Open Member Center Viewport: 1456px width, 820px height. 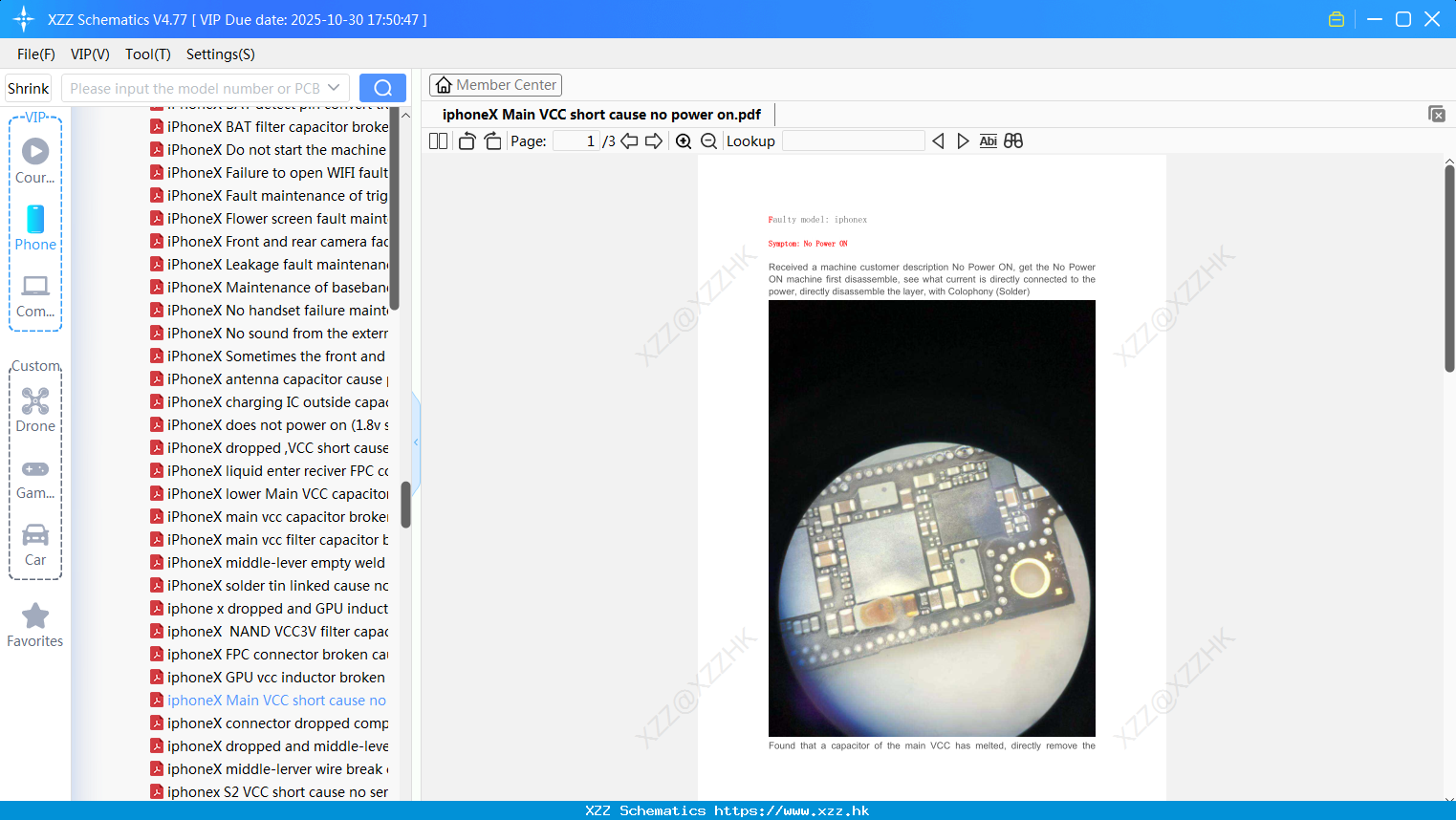coord(495,85)
